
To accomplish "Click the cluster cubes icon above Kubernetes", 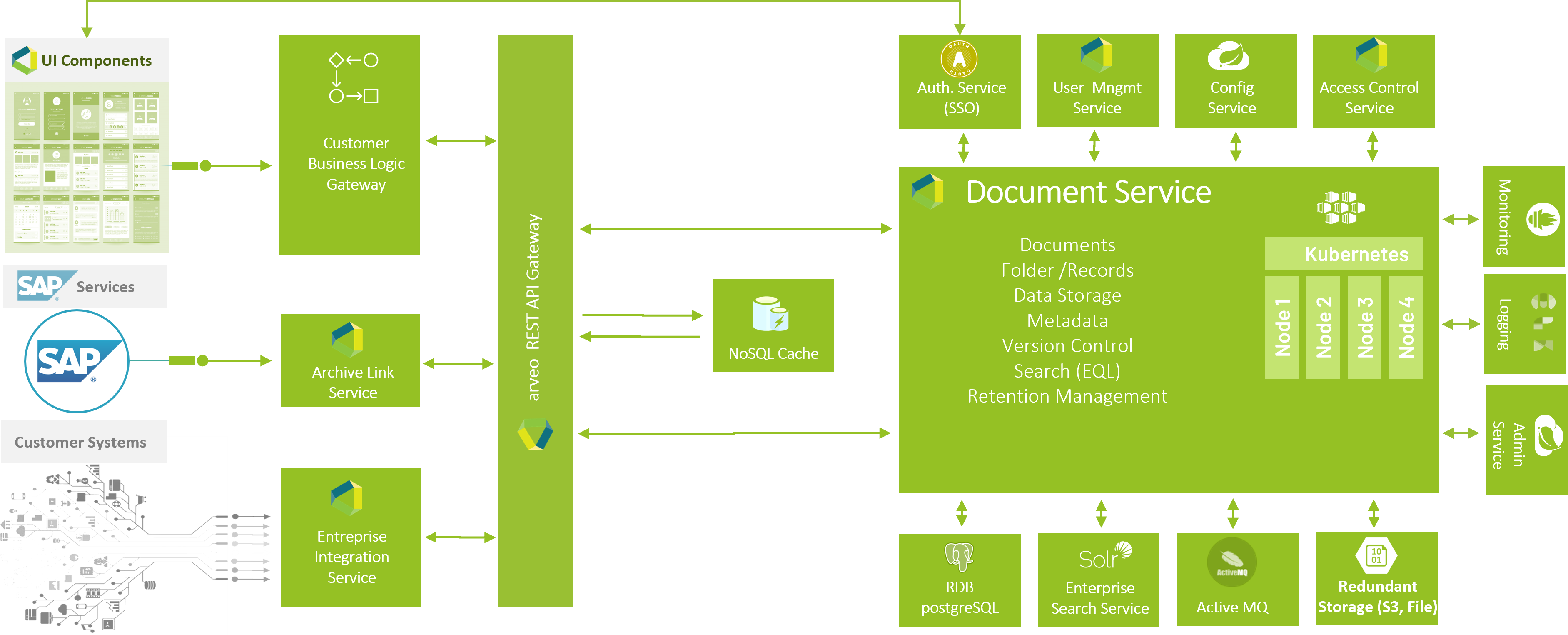I will point(1340,207).
